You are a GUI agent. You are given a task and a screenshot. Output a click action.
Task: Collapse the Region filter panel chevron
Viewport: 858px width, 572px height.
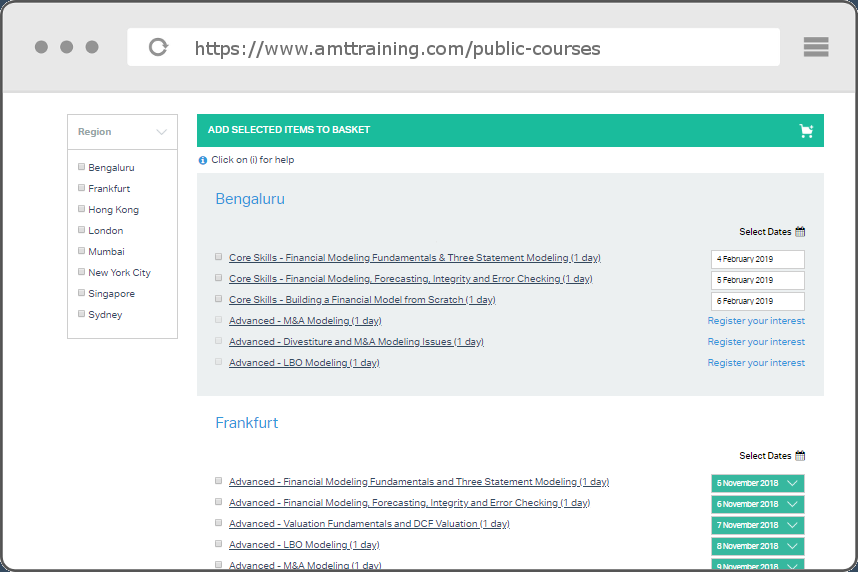point(162,132)
